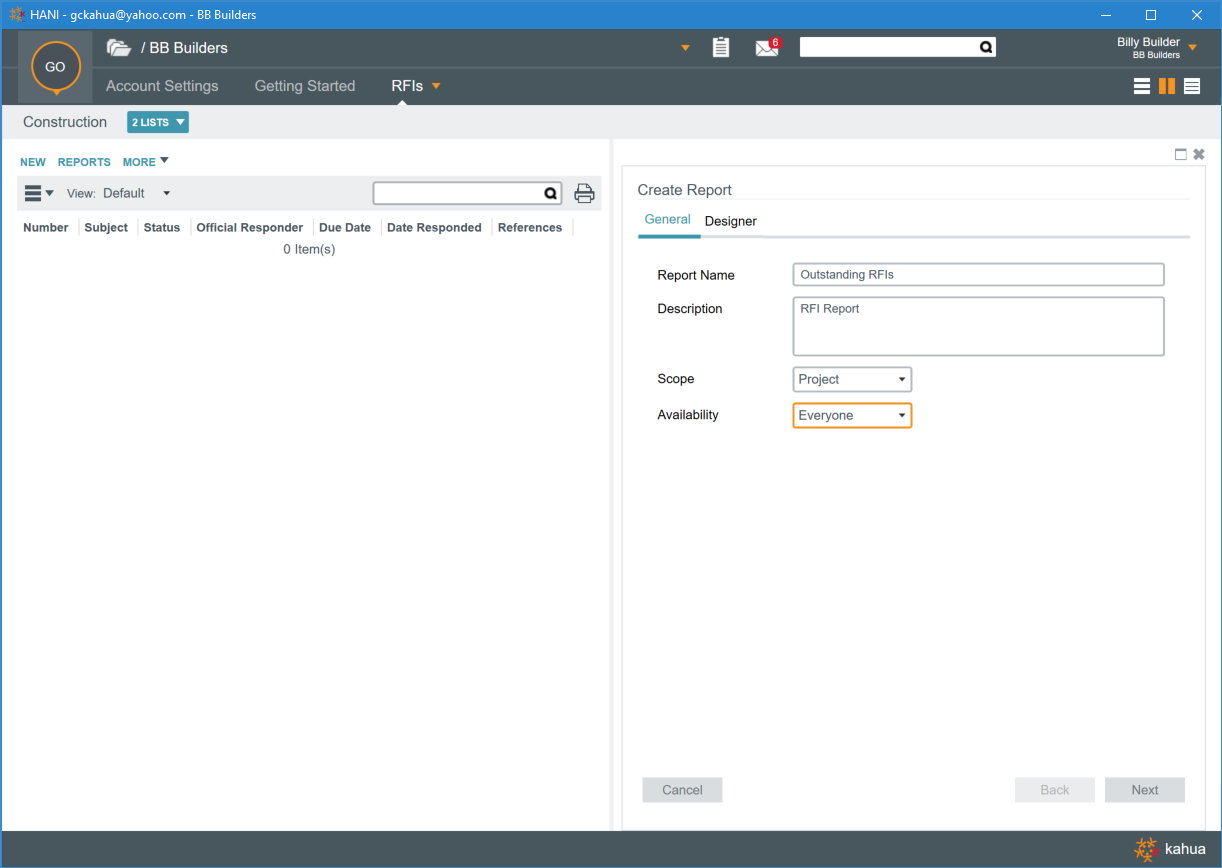Select the list-view layout icon
This screenshot has width=1222, height=868.
click(1192, 86)
